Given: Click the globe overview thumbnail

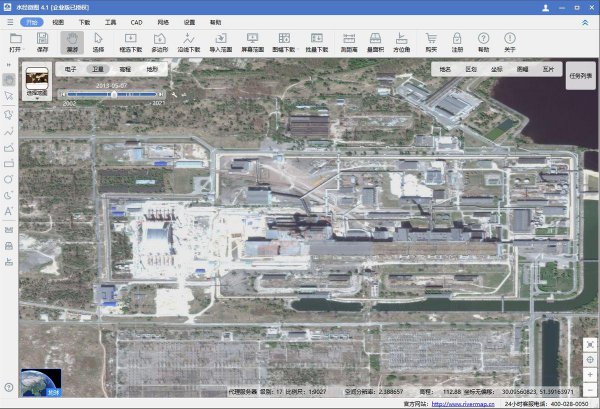Looking at the screenshot, I should pos(41,381).
